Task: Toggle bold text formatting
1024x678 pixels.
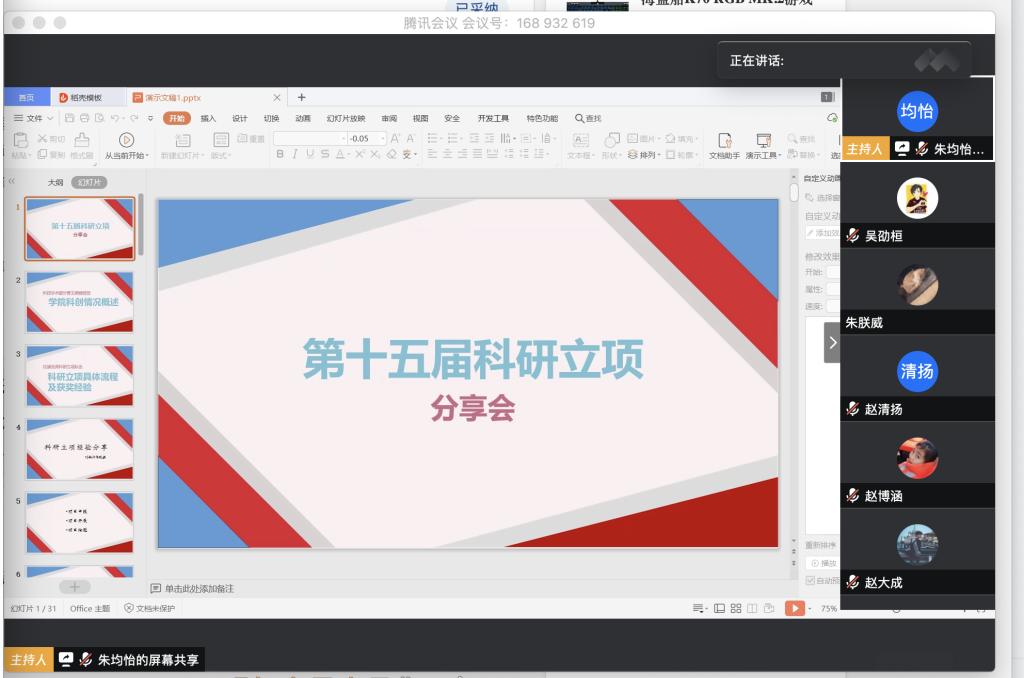Action: pyautogui.click(x=281, y=155)
